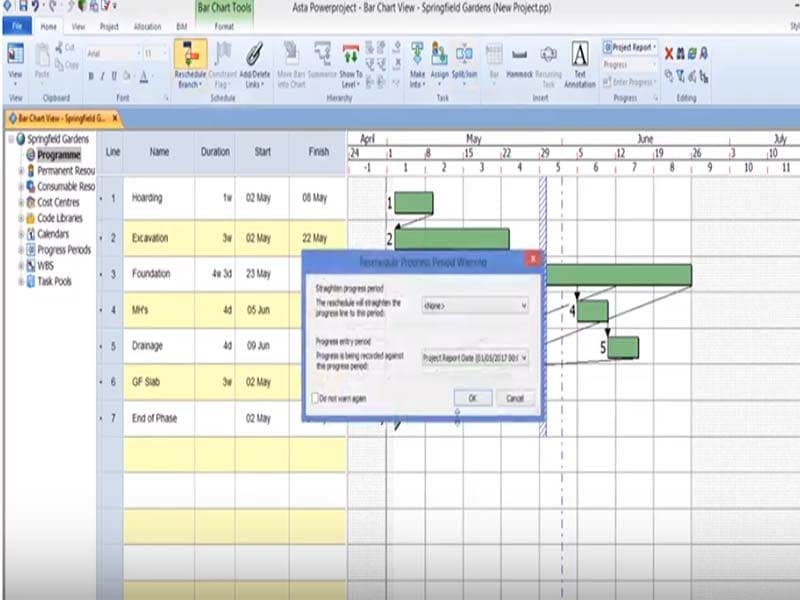Click Cancel in the Reschedule warning dialog
The width and height of the screenshot is (800, 600).
coord(515,398)
